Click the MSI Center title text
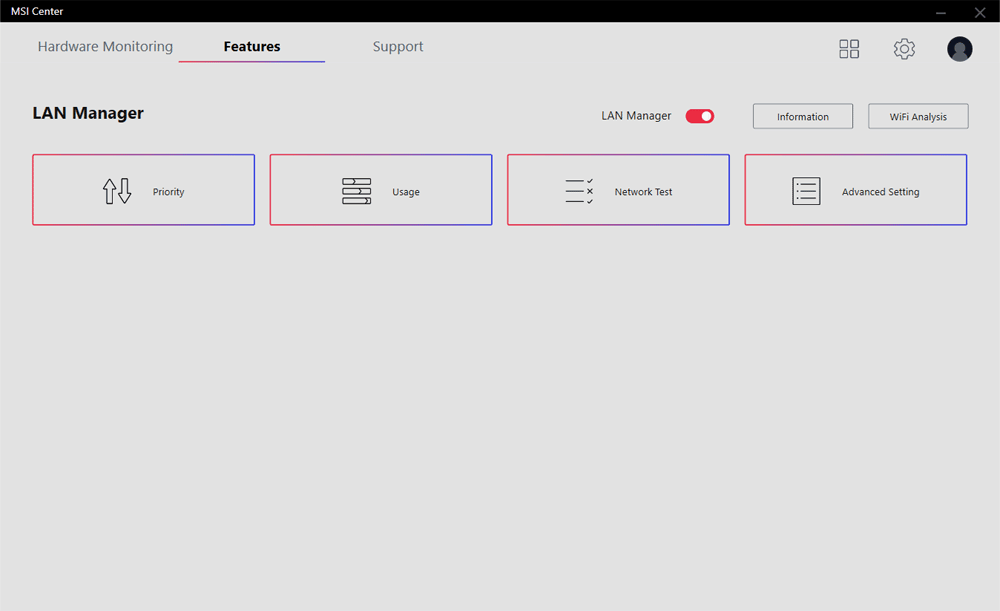Image resolution: width=1000 pixels, height=611 pixels. 37,11
